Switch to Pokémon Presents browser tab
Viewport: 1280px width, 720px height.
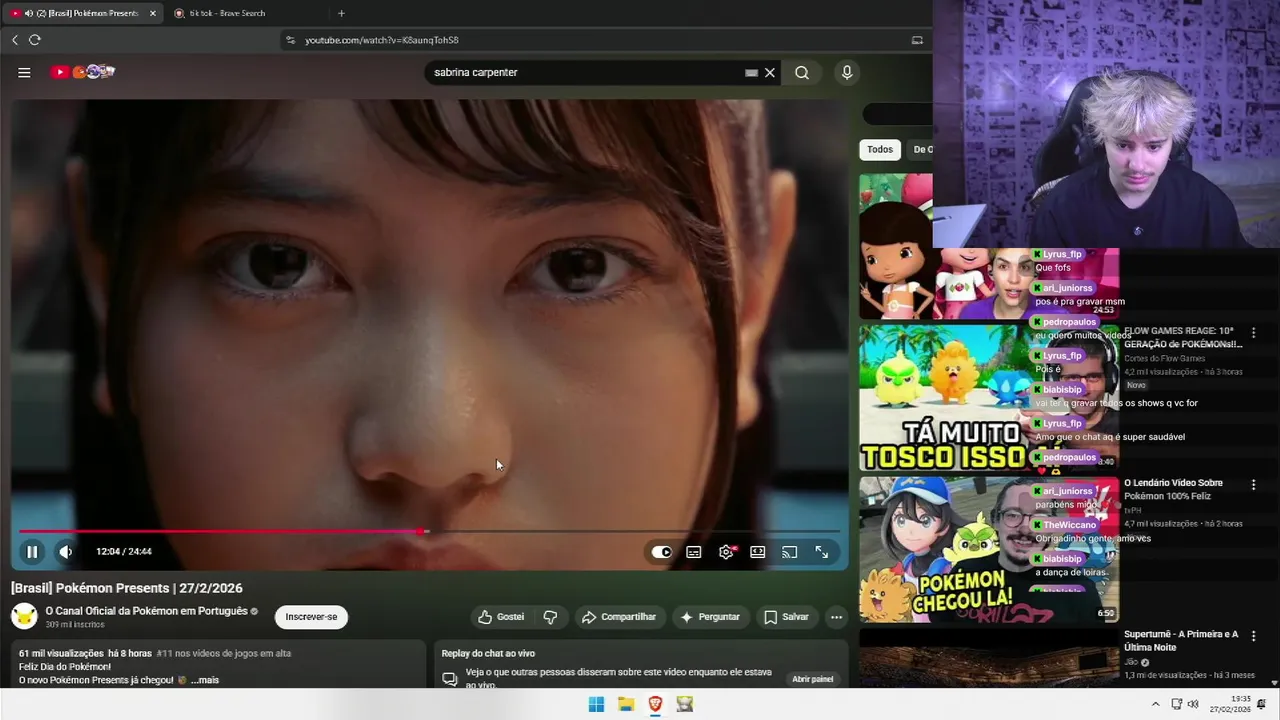click(x=81, y=13)
